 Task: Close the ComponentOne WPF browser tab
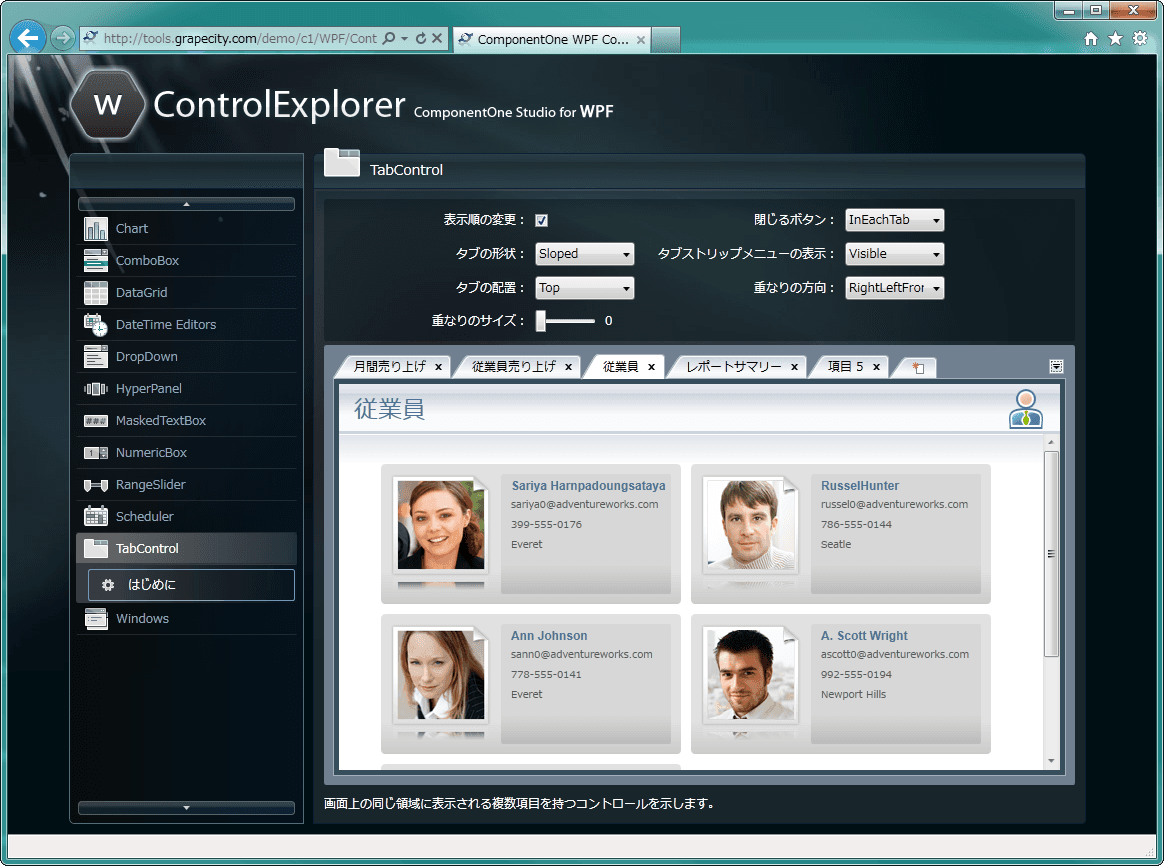click(641, 39)
